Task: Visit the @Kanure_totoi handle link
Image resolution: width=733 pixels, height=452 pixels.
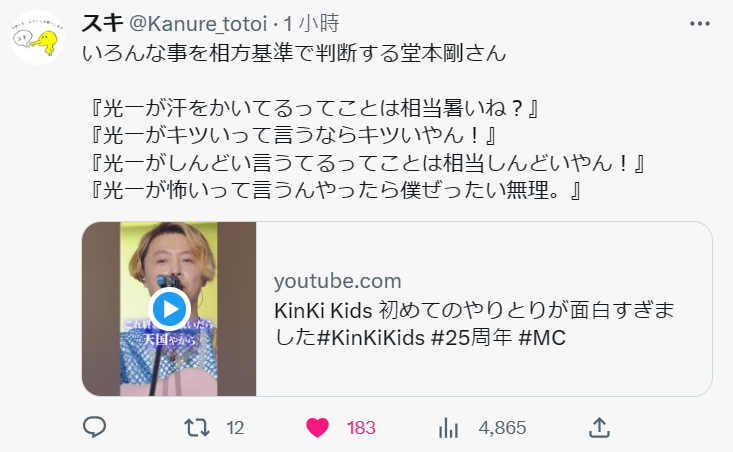Action: click(x=198, y=23)
